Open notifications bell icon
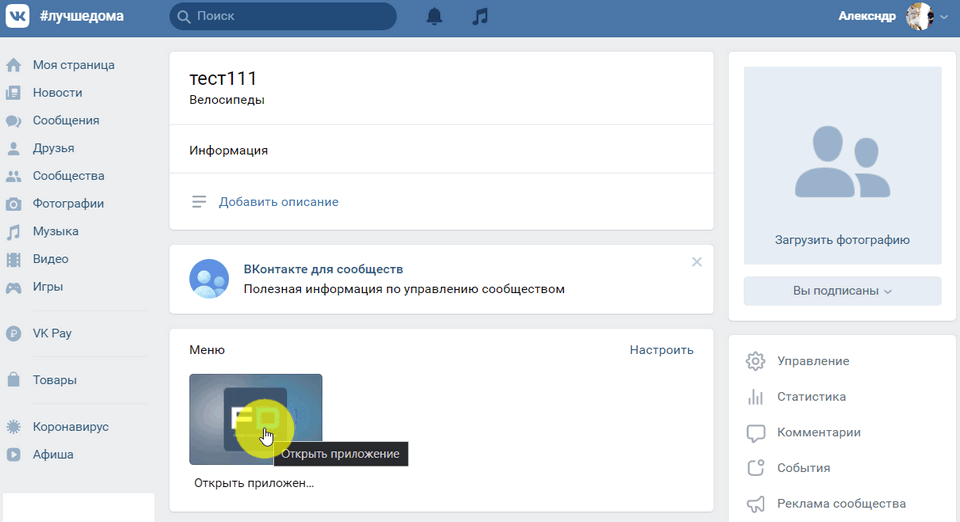 (434, 17)
